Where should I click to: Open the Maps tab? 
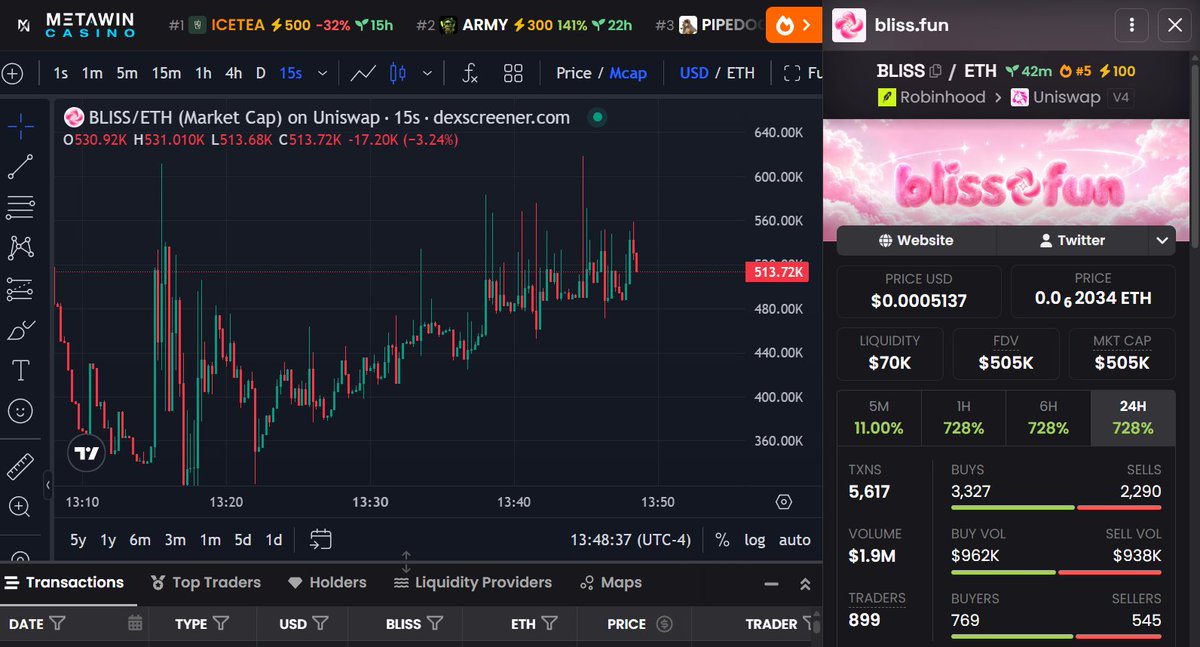[x=610, y=582]
